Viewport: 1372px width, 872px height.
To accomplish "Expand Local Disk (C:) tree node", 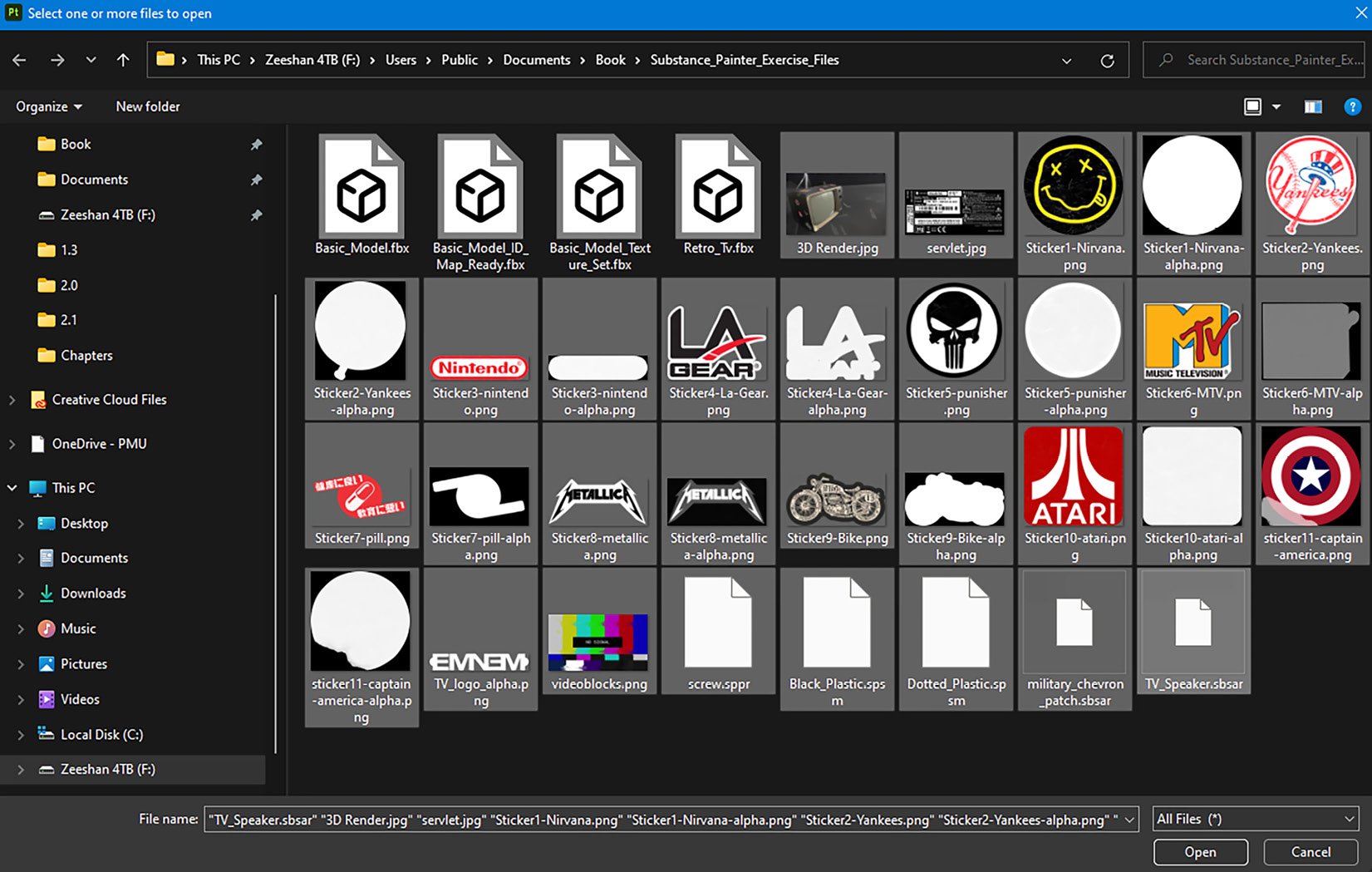I will click(x=20, y=735).
